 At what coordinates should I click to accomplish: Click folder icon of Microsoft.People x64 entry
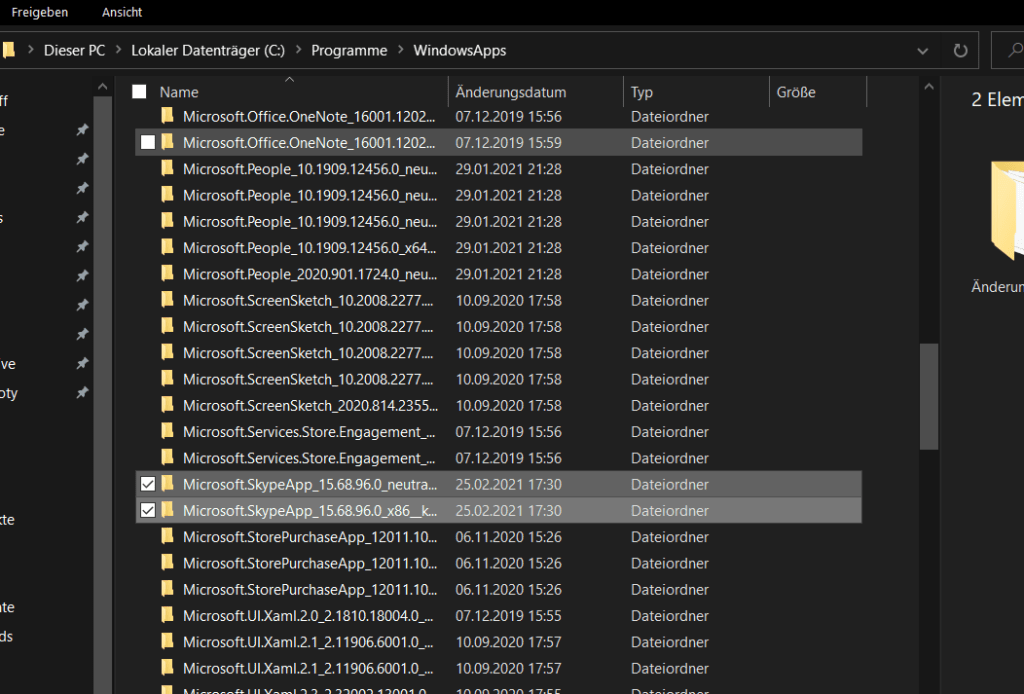coord(168,247)
